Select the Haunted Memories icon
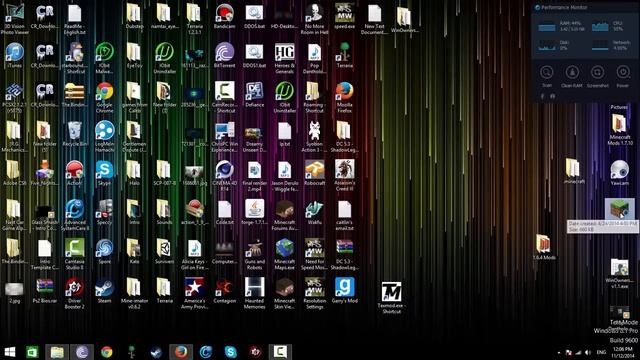640x360 pixels. pos(254,293)
